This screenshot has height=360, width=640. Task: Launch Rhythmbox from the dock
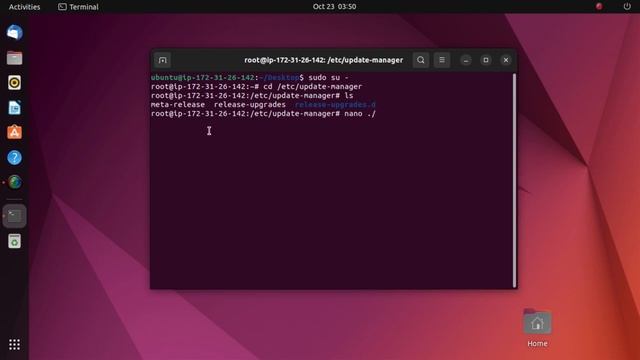pos(14,83)
